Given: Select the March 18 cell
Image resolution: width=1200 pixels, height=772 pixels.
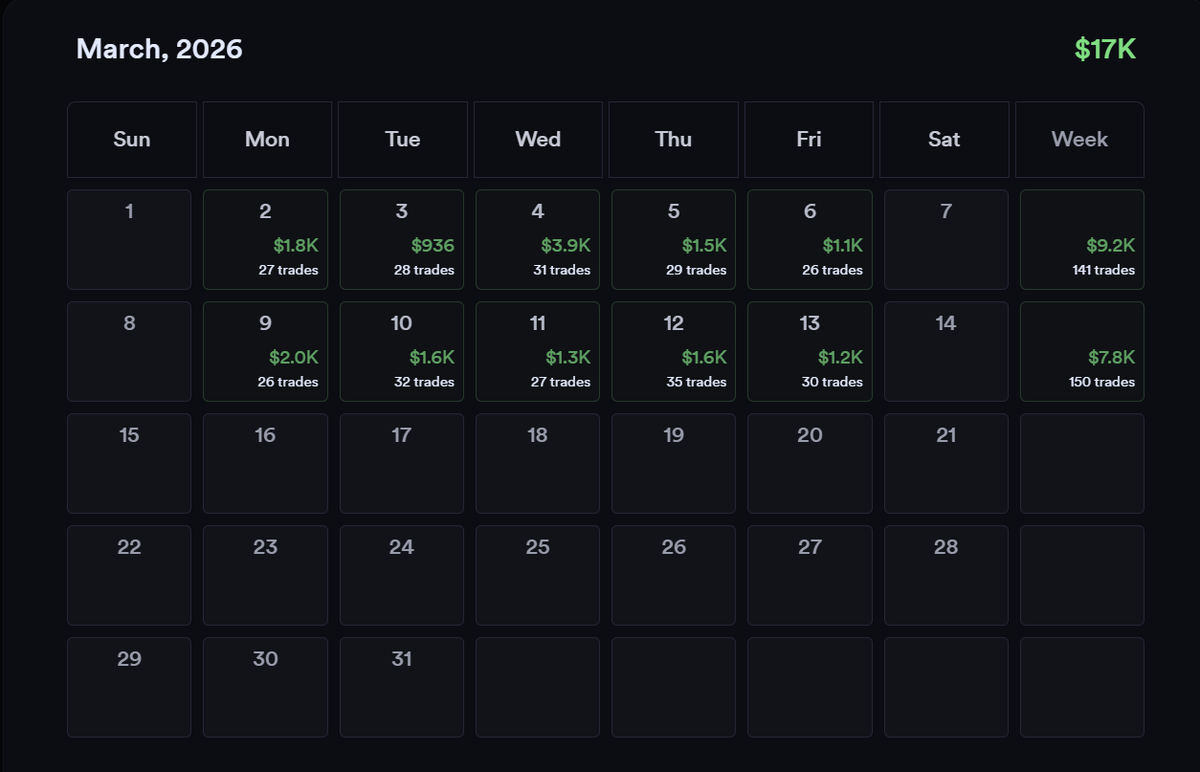Looking at the screenshot, I should (x=537, y=464).
